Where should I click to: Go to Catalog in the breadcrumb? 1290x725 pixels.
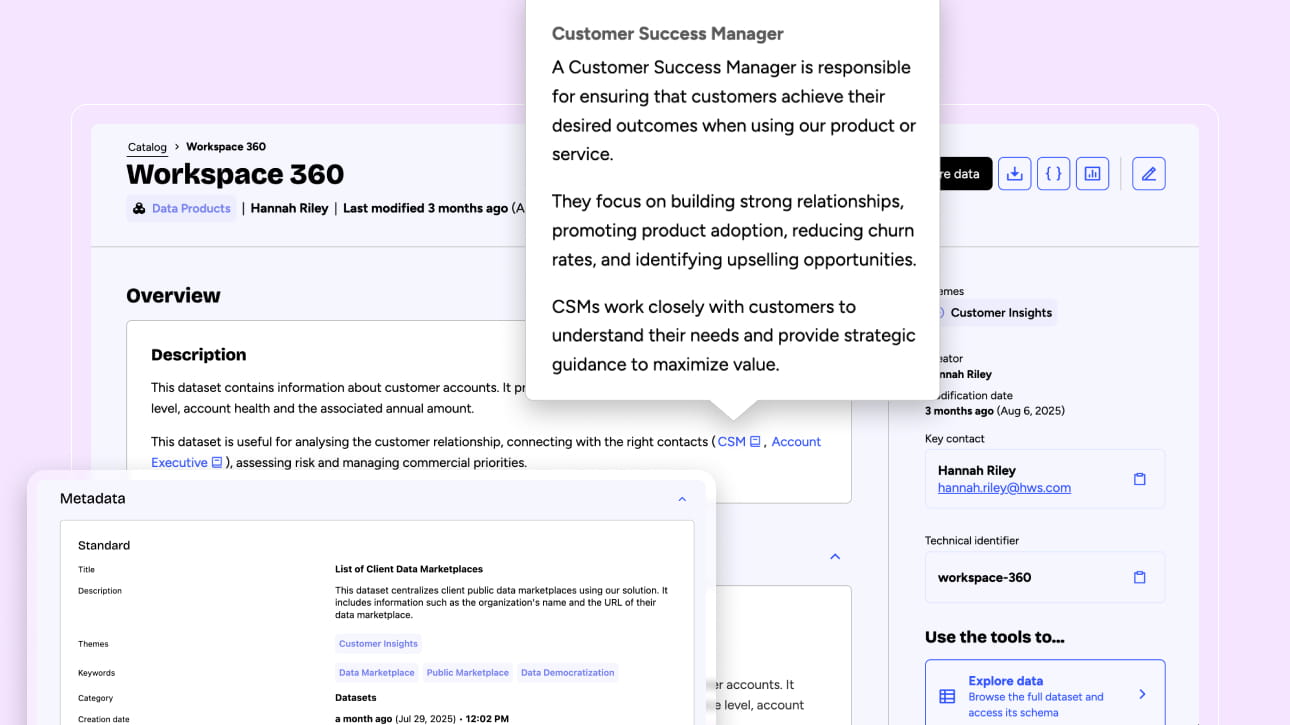coord(147,147)
